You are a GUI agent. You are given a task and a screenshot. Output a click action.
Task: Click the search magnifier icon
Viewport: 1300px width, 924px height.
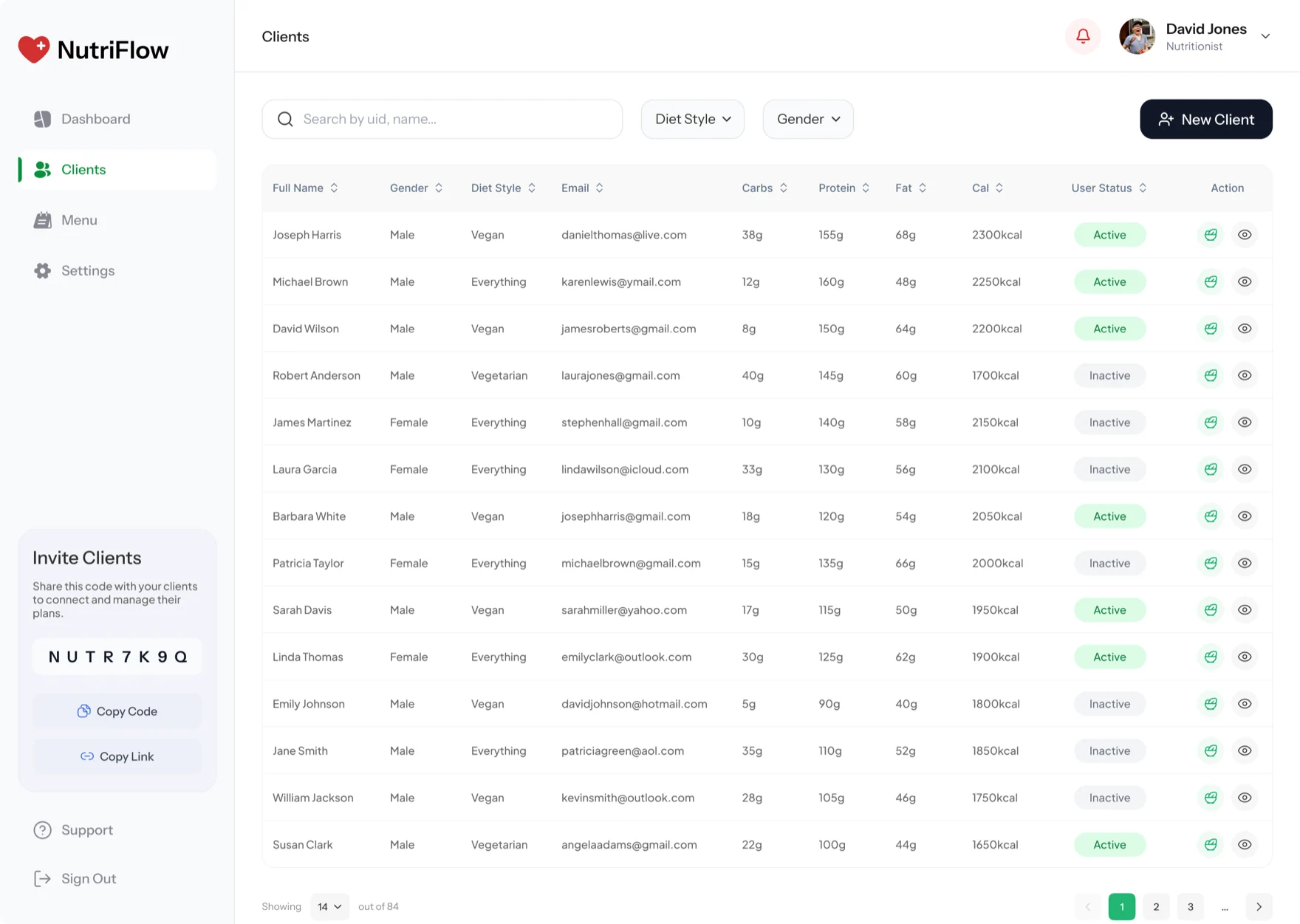[x=285, y=119]
